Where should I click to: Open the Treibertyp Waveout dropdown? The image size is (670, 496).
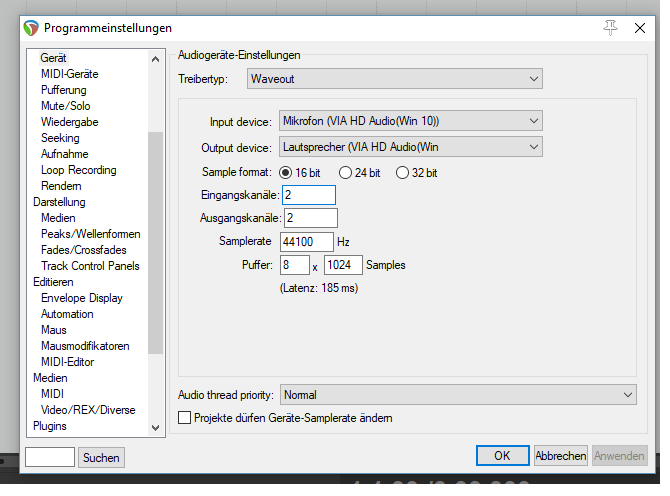[394, 79]
